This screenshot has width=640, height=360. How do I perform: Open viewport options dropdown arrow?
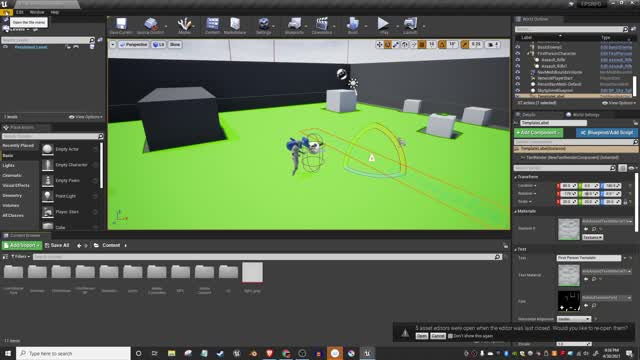[113, 44]
